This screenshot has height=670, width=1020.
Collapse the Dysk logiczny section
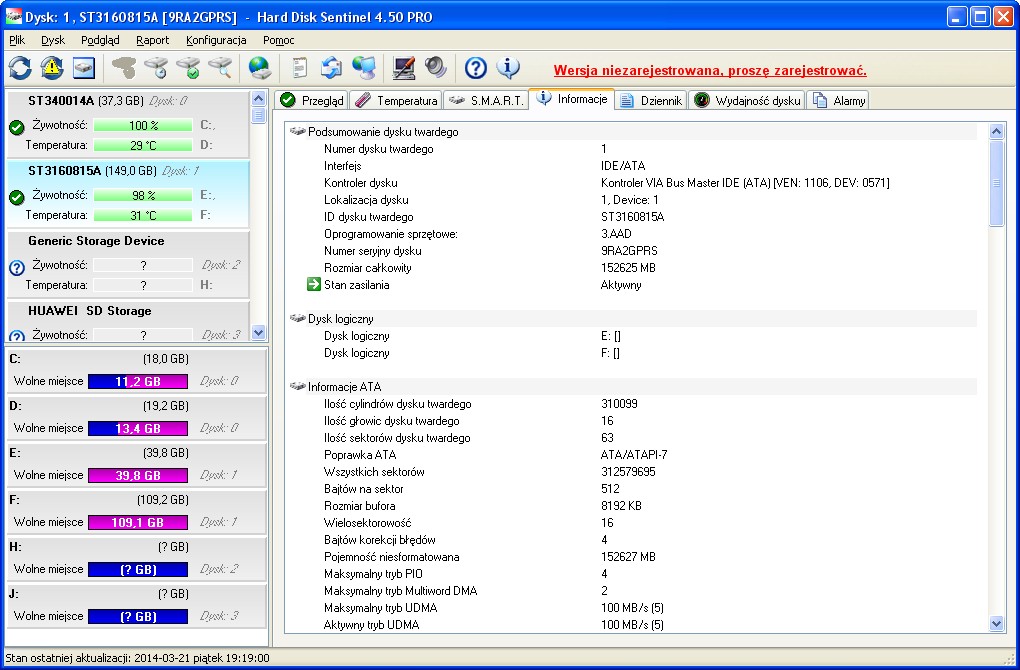[297, 319]
